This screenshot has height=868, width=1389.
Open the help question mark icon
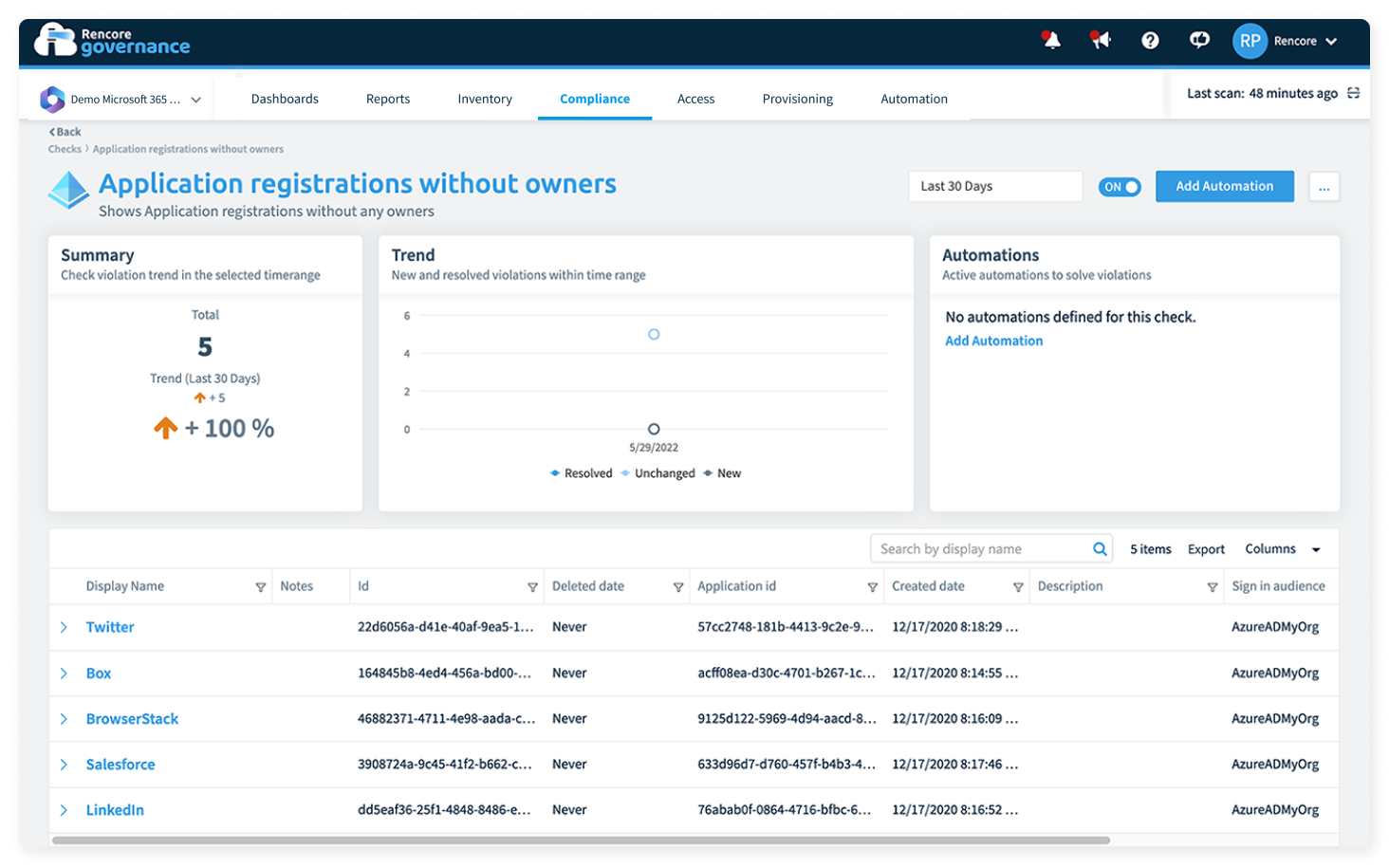(x=1150, y=41)
